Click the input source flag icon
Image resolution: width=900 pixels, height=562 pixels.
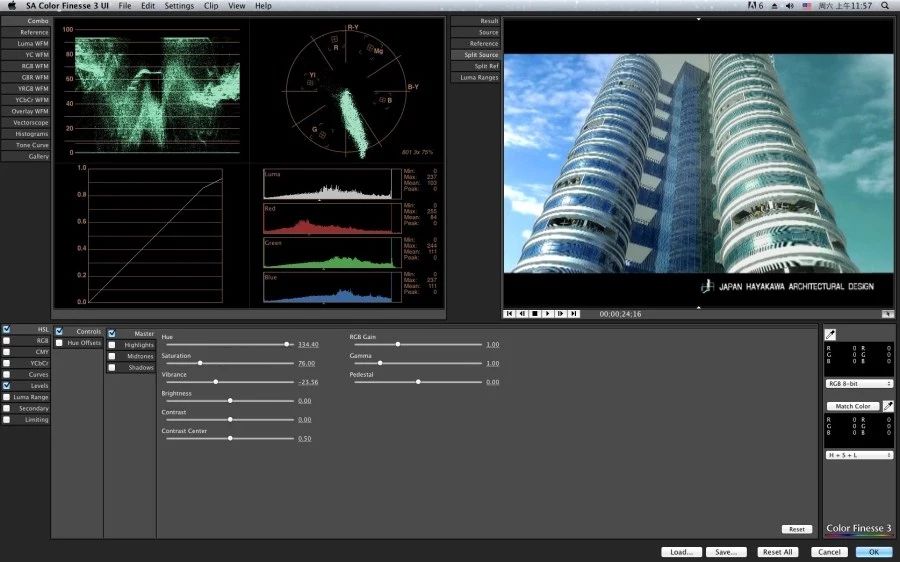[x=807, y=6]
